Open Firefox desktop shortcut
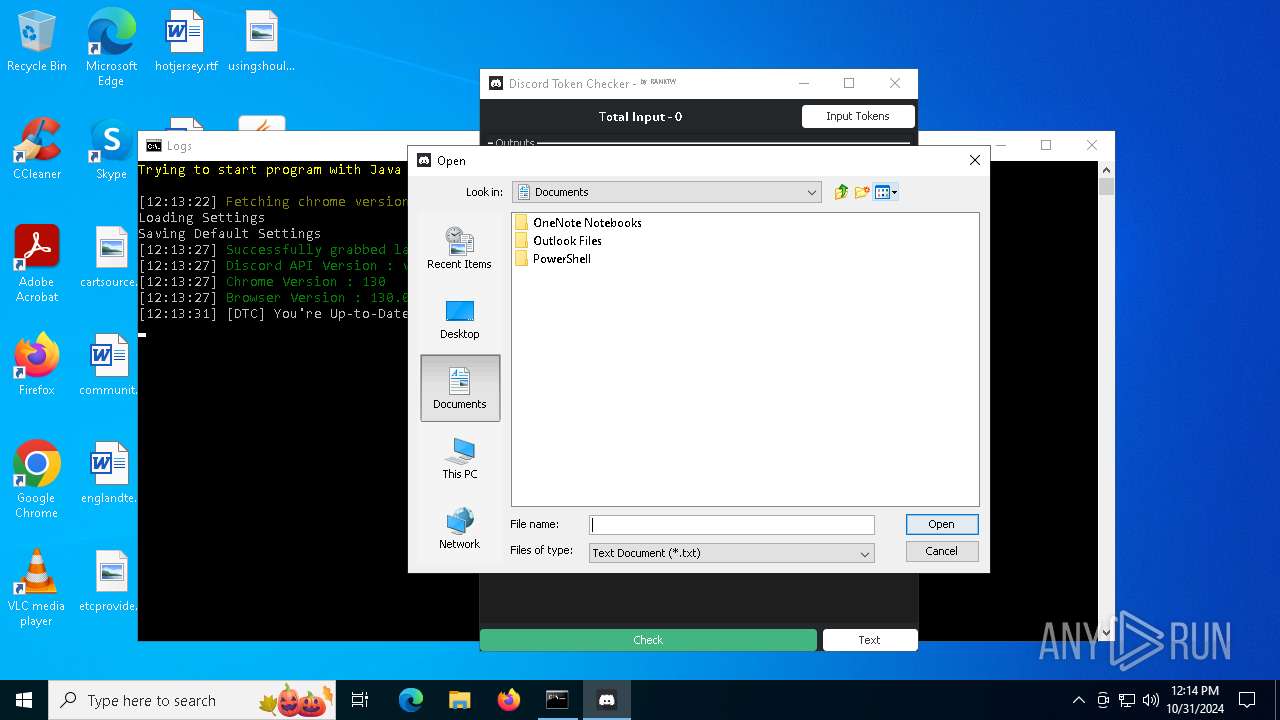Screen dimensions: 1280x720 click(x=37, y=366)
